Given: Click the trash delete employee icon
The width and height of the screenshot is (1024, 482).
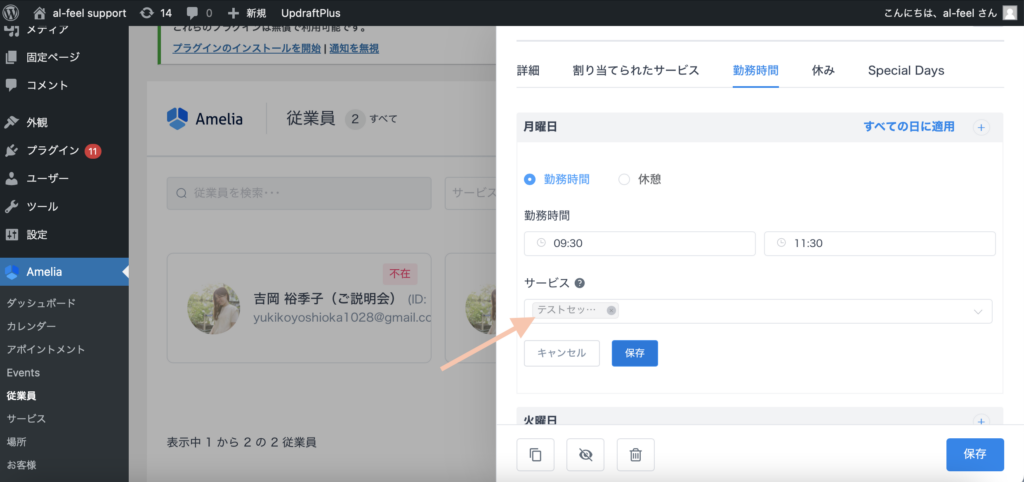Looking at the screenshot, I should (635, 455).
